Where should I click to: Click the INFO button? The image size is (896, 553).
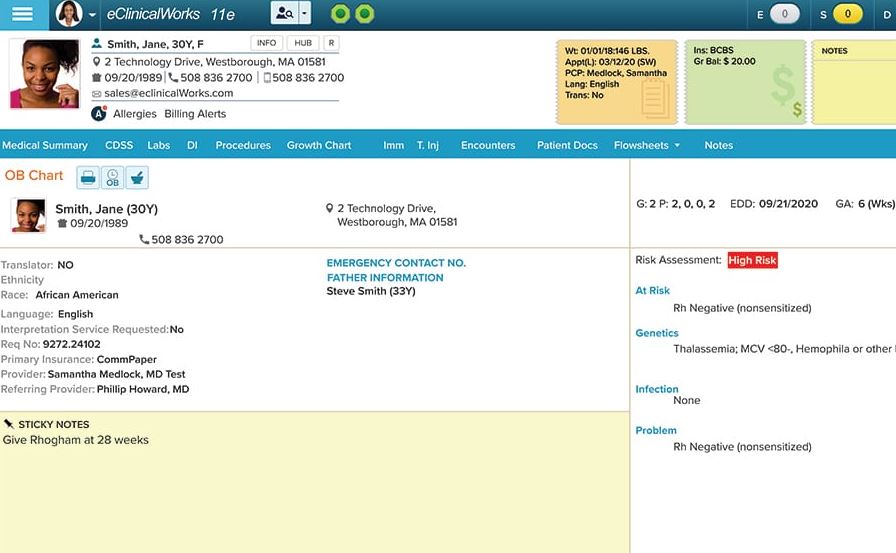tap(266, 43)
